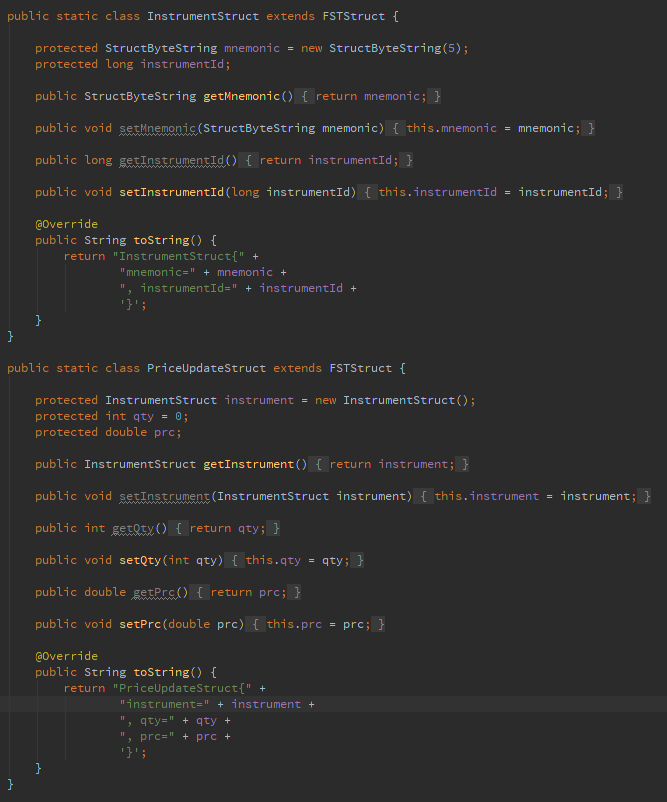Screen dimensions: 667x802
Task: Click the "instrument=" string on the highlighted line
Action: [x=165, y=704]
